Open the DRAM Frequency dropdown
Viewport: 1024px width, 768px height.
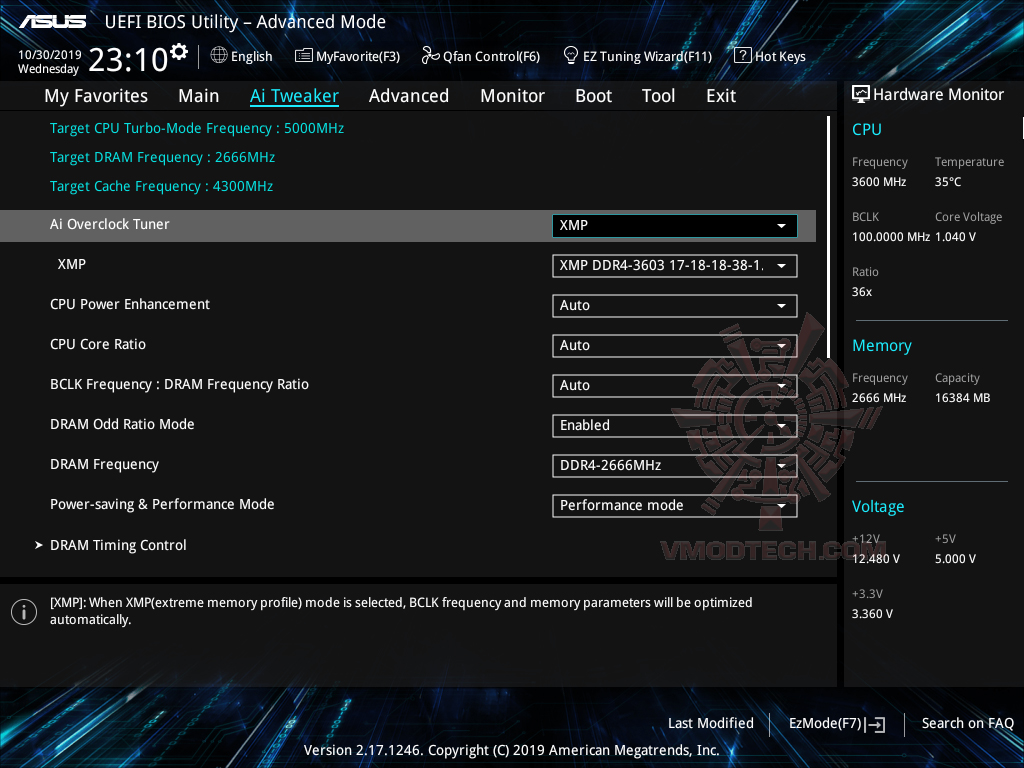[x=675, y=466]
